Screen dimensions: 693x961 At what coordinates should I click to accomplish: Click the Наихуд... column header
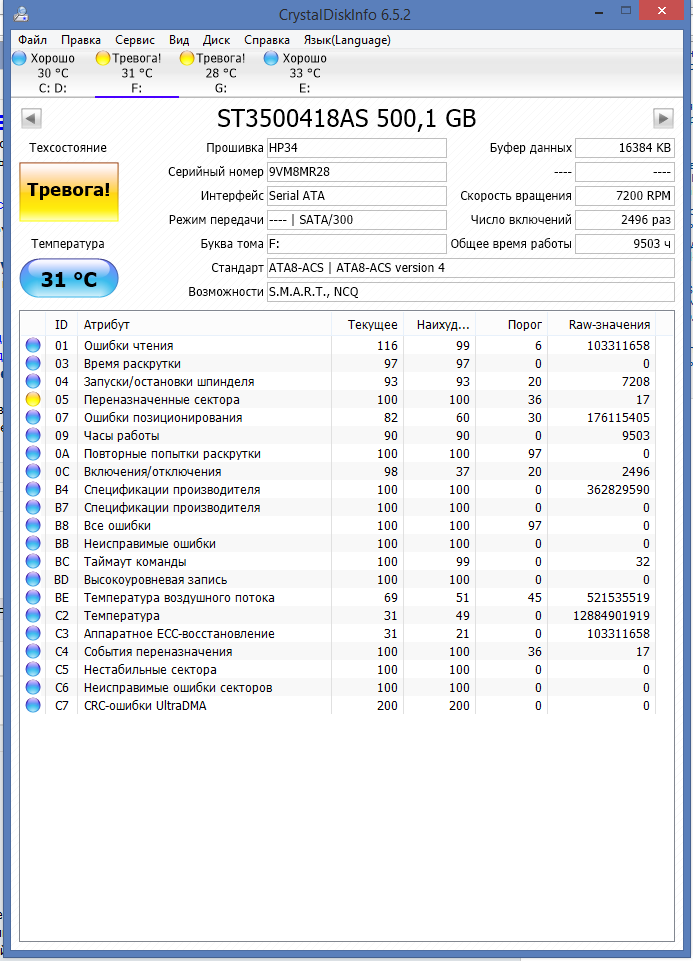[439, 324]
